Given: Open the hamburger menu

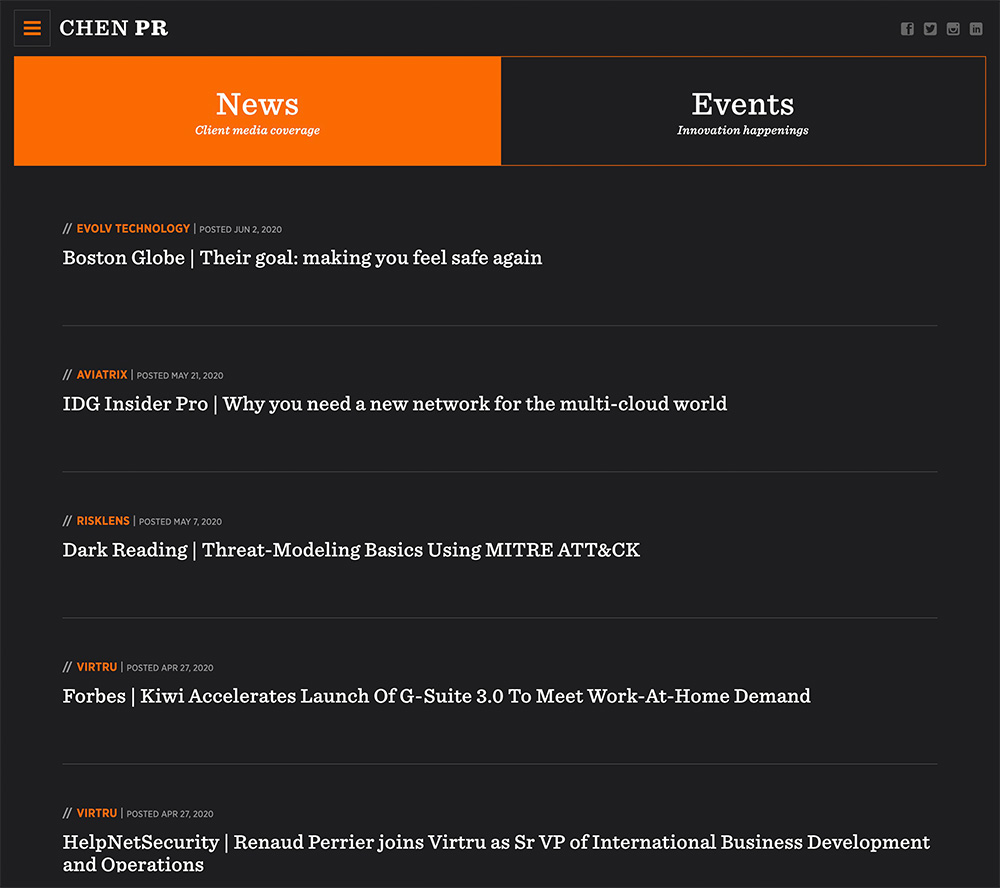Looking at the screenshot, I should 32,28.
